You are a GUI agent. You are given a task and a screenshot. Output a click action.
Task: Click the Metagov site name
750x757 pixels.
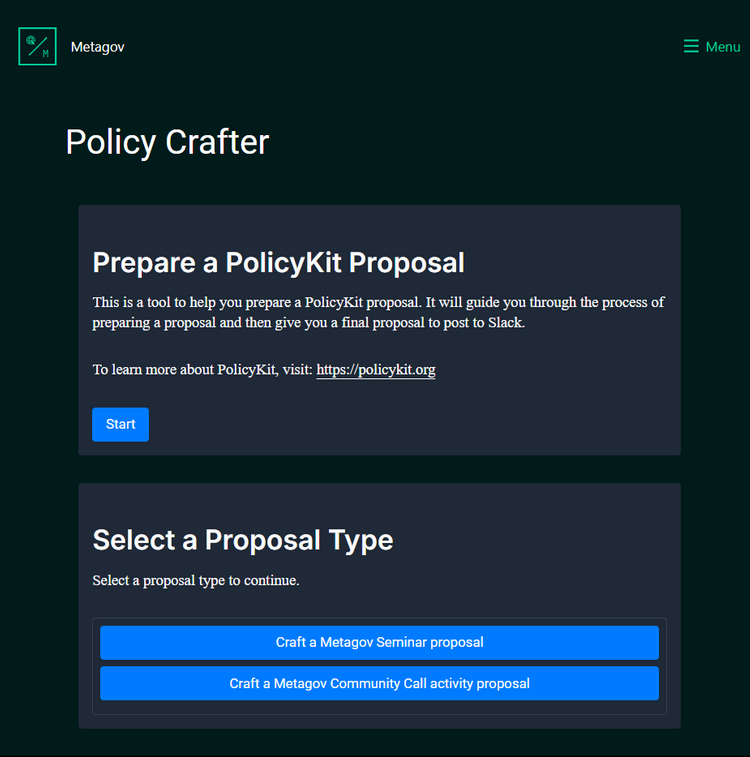(x=97, y=47)
